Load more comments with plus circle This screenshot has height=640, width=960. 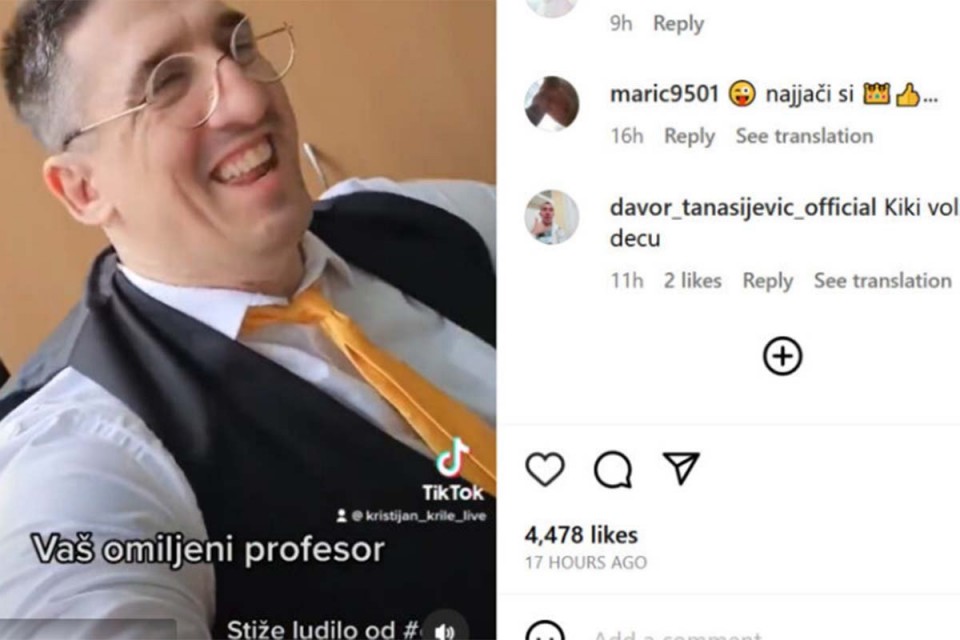click(782, 356)
